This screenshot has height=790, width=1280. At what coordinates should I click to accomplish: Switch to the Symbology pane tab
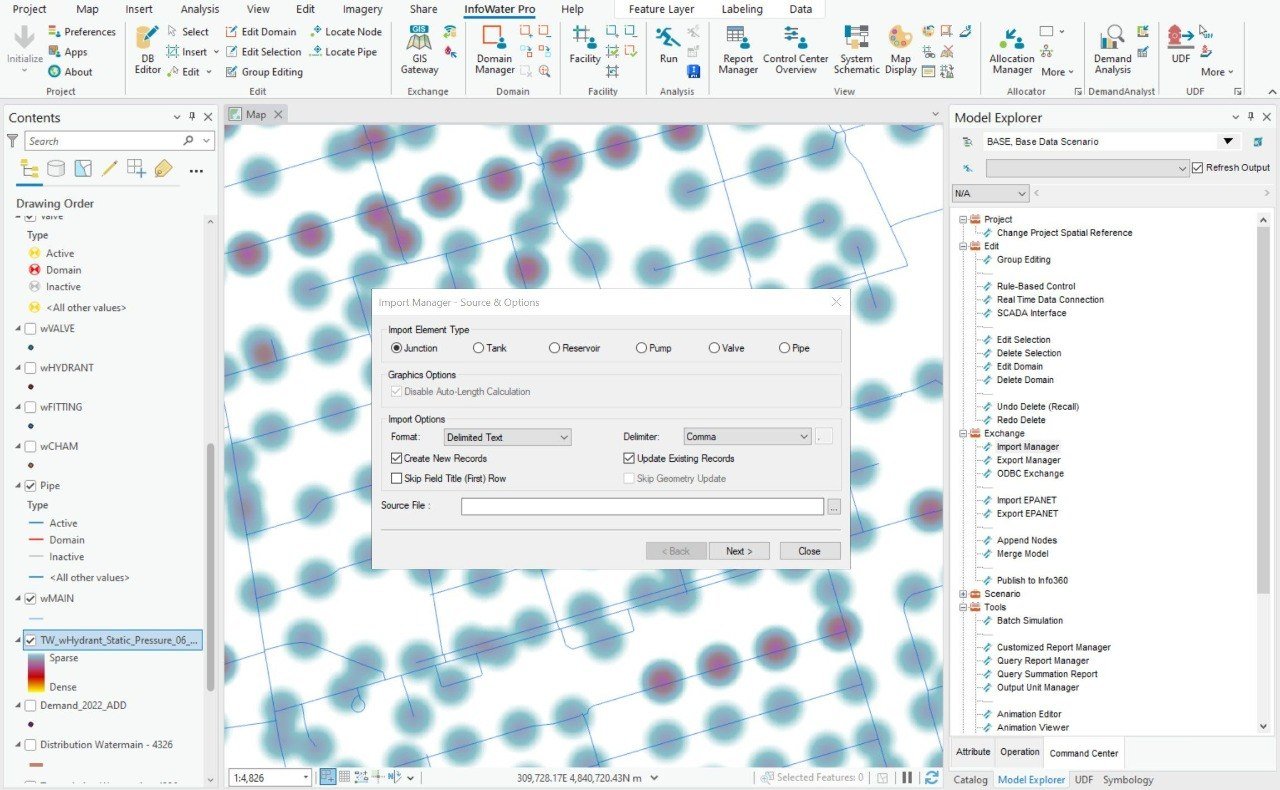pos(1128,780)
